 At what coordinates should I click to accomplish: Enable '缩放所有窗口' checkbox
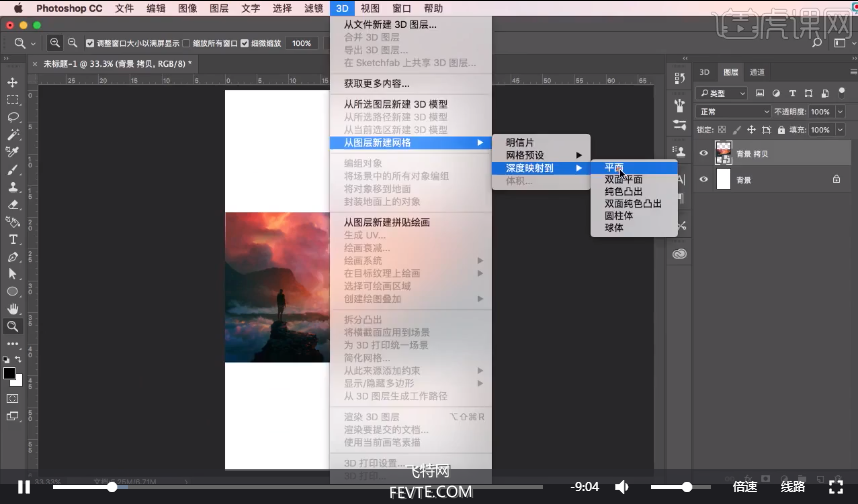coord(186,43)
